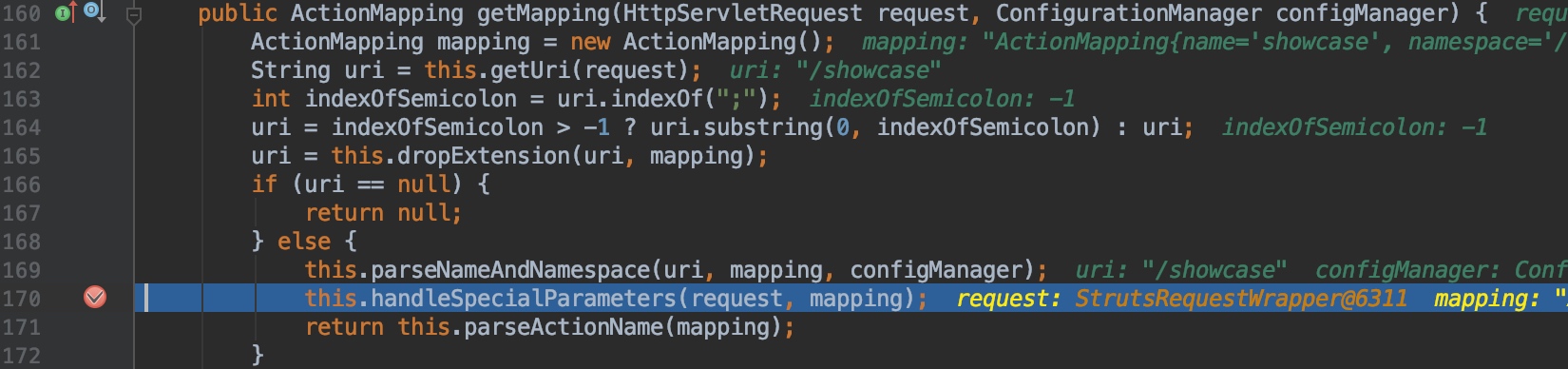The width and height of the screenshot is (1568, 369).
Task: Click line number 161 in the gutter
Action: click(x=21, y=42)
